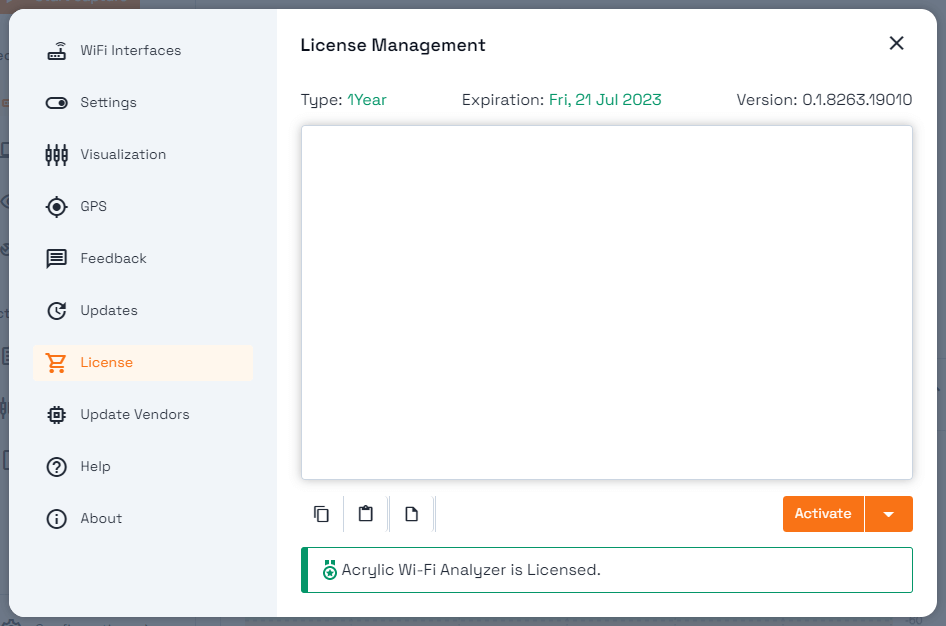Click the Update Vendors chip icon
This screenshot has height=626, width=946.
(x=57, y=415)
